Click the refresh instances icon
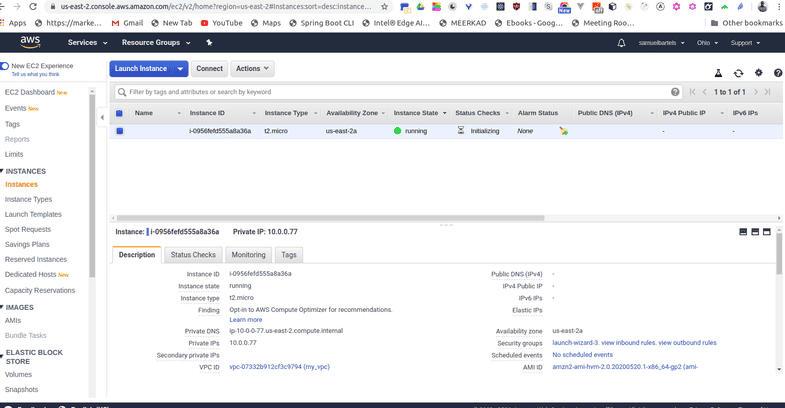 click(x=738, y=73)
